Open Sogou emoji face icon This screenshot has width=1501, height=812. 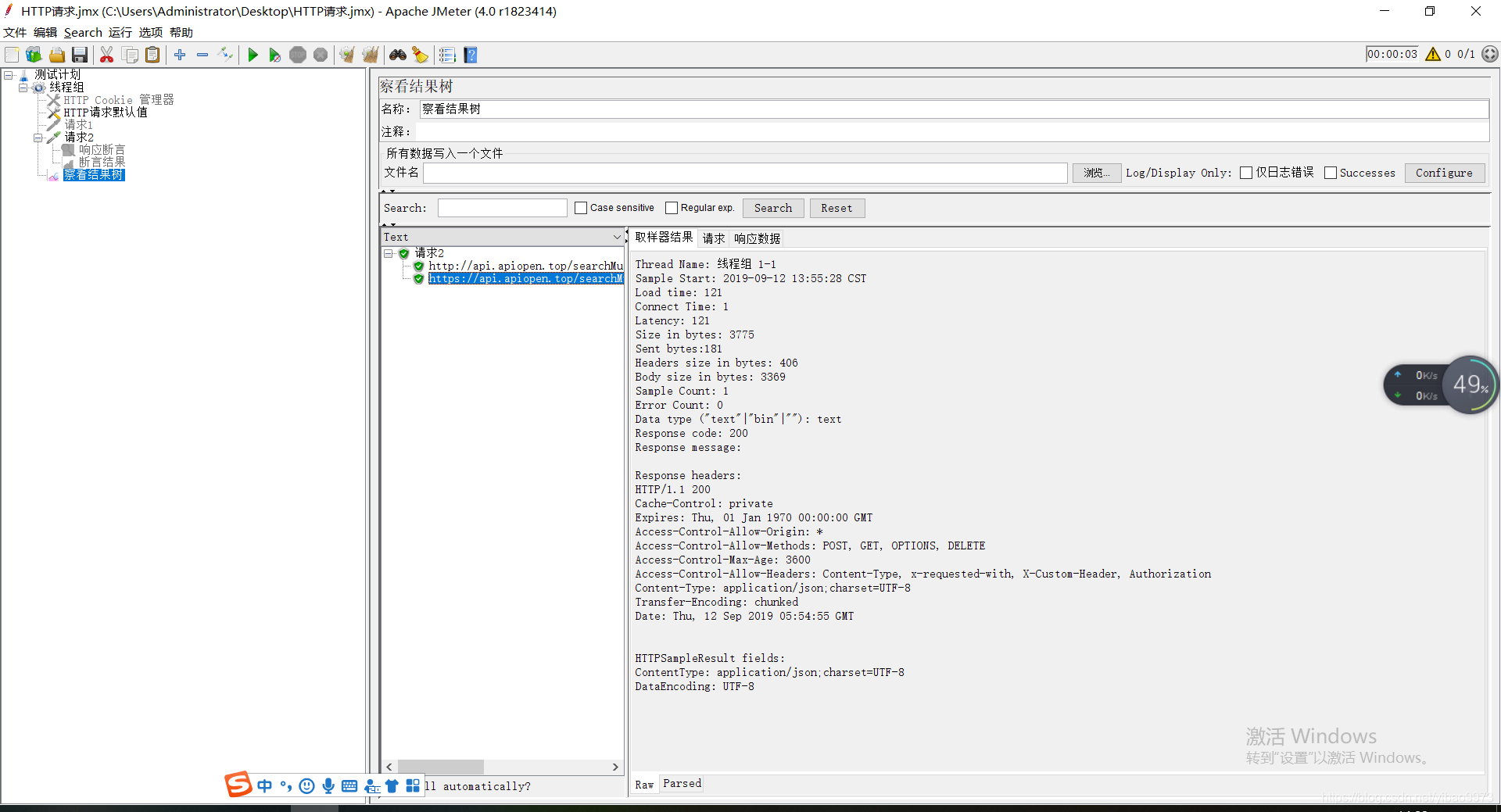click(x=307, y=785)
